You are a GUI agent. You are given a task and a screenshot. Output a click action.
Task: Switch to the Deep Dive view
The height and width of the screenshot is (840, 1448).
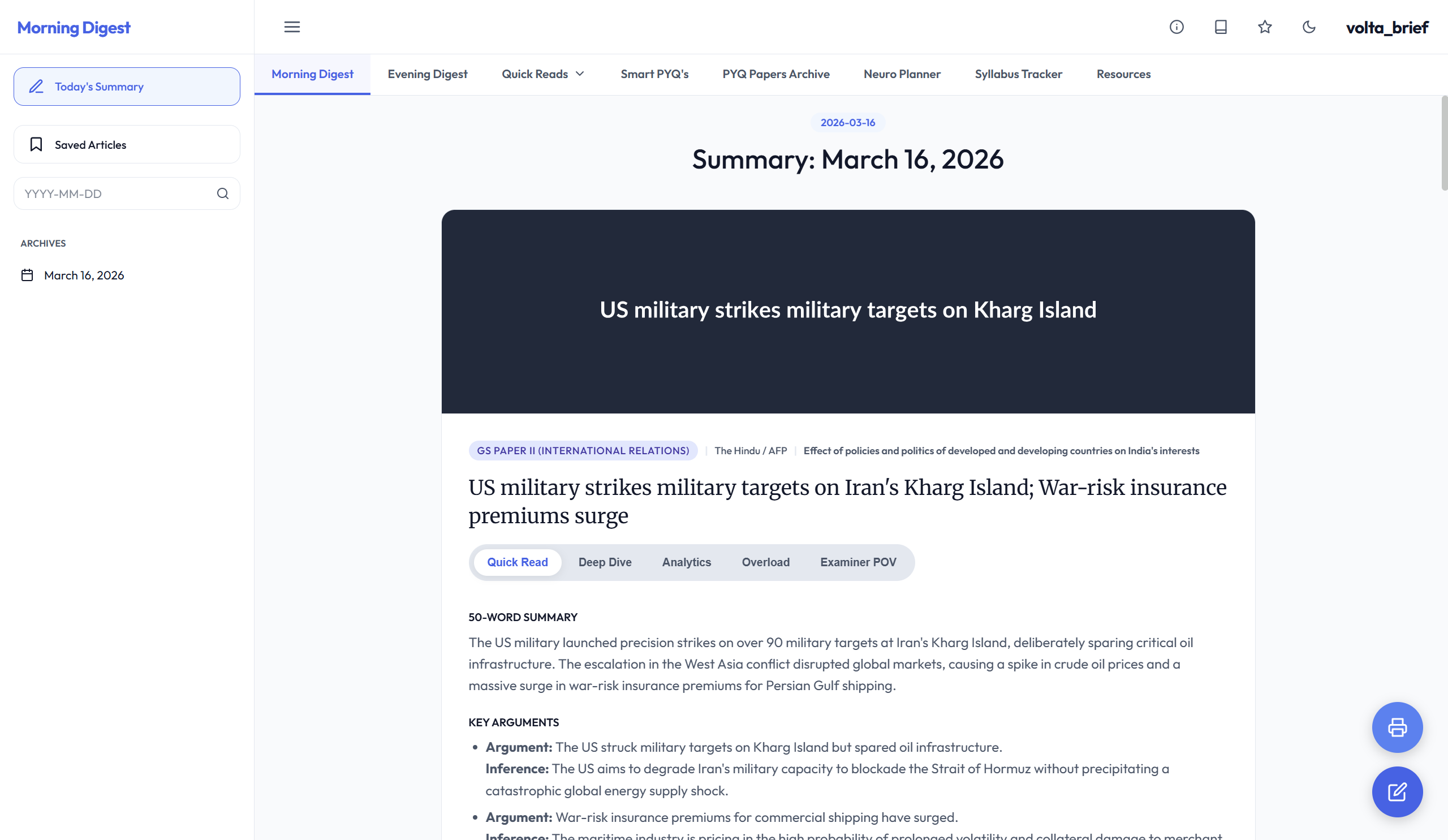click(x=605, y=562)
